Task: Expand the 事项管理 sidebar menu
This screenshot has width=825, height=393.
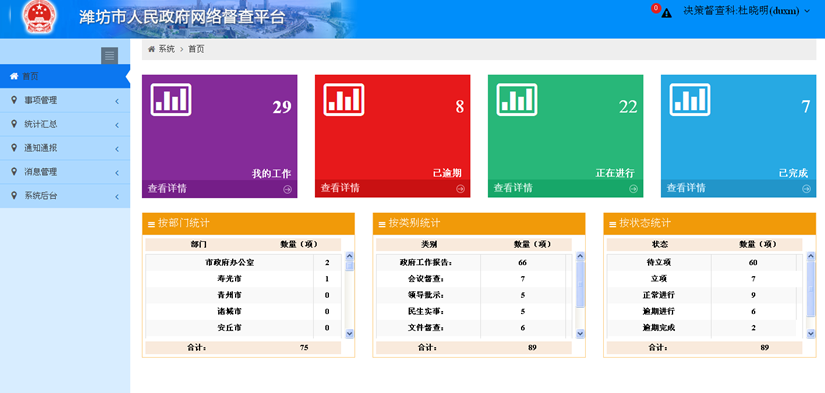Action: click(65, 100)
